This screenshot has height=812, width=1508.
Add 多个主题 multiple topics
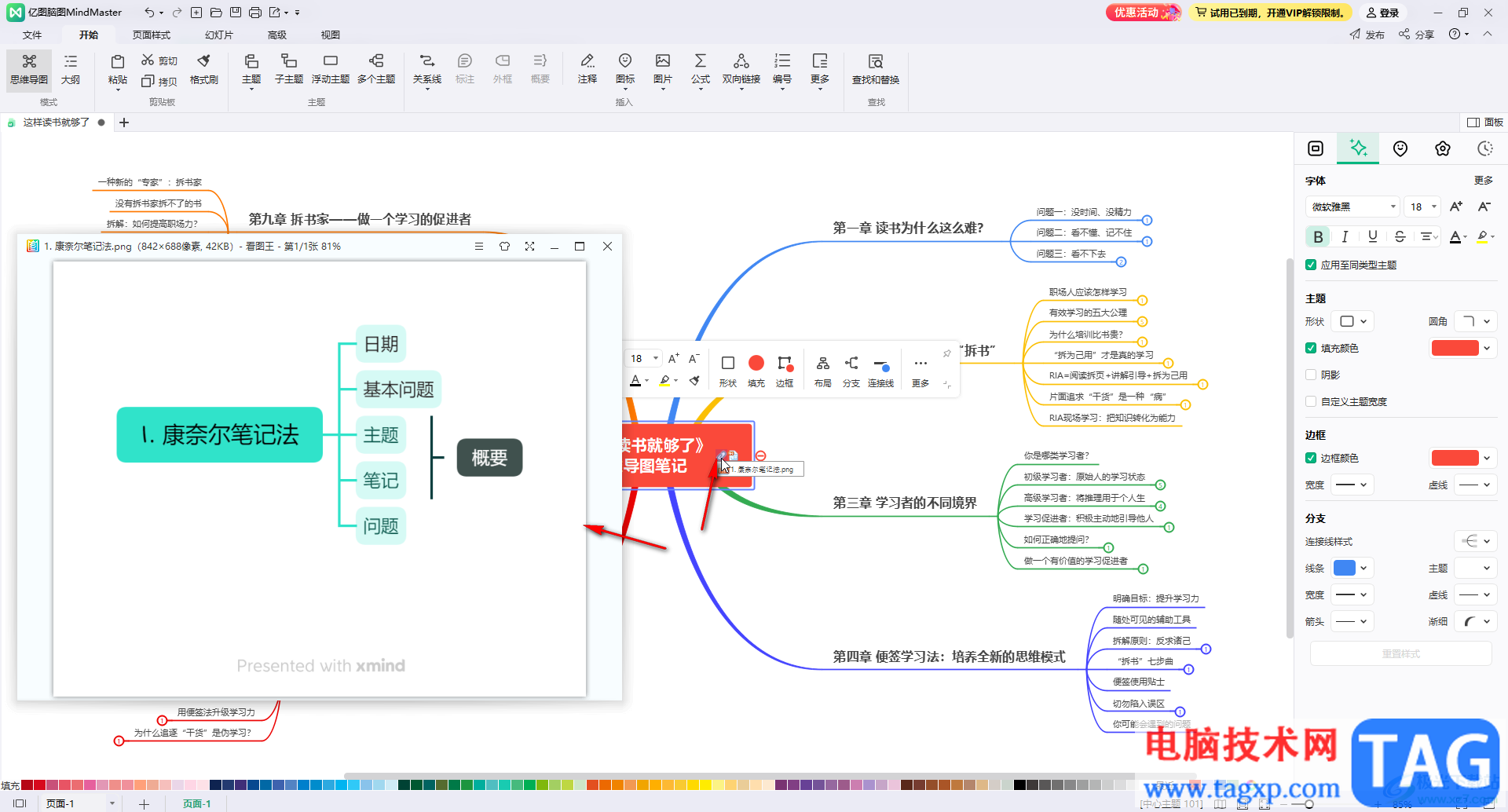coord(376,70)
